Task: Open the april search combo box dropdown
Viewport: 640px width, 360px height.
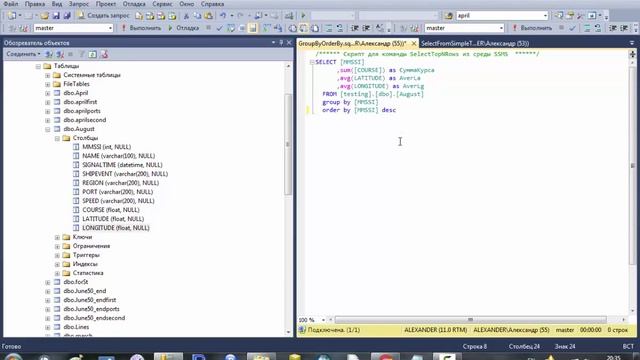Action: (545, 16)
